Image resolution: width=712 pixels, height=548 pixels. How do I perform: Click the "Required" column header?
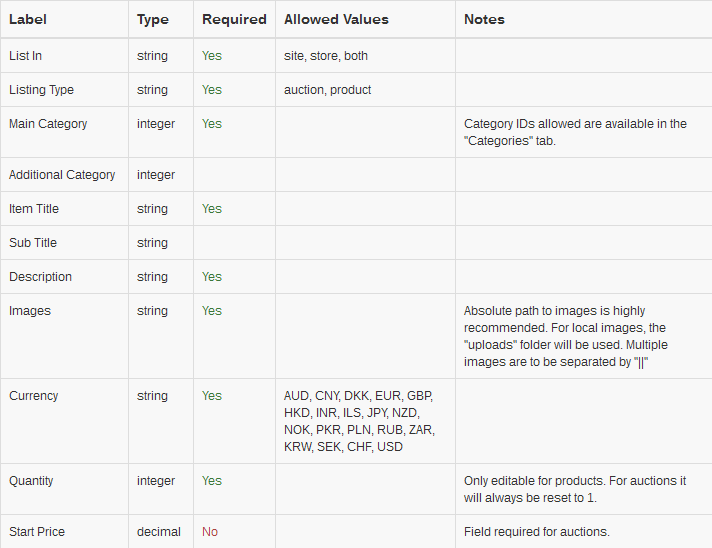tap(234, 19)
